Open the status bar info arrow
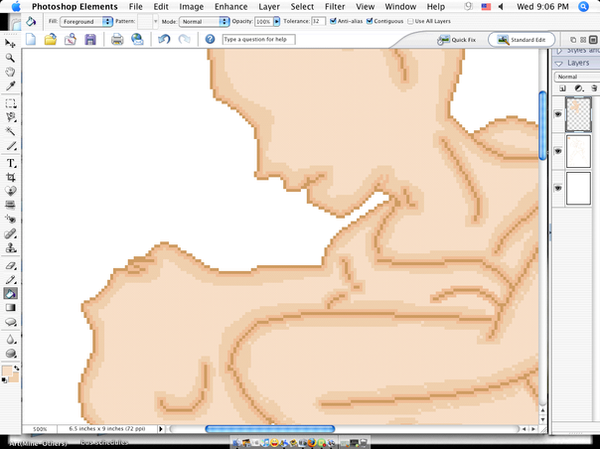600x449 pixels. pyautogui.click(x=161, y=429)
